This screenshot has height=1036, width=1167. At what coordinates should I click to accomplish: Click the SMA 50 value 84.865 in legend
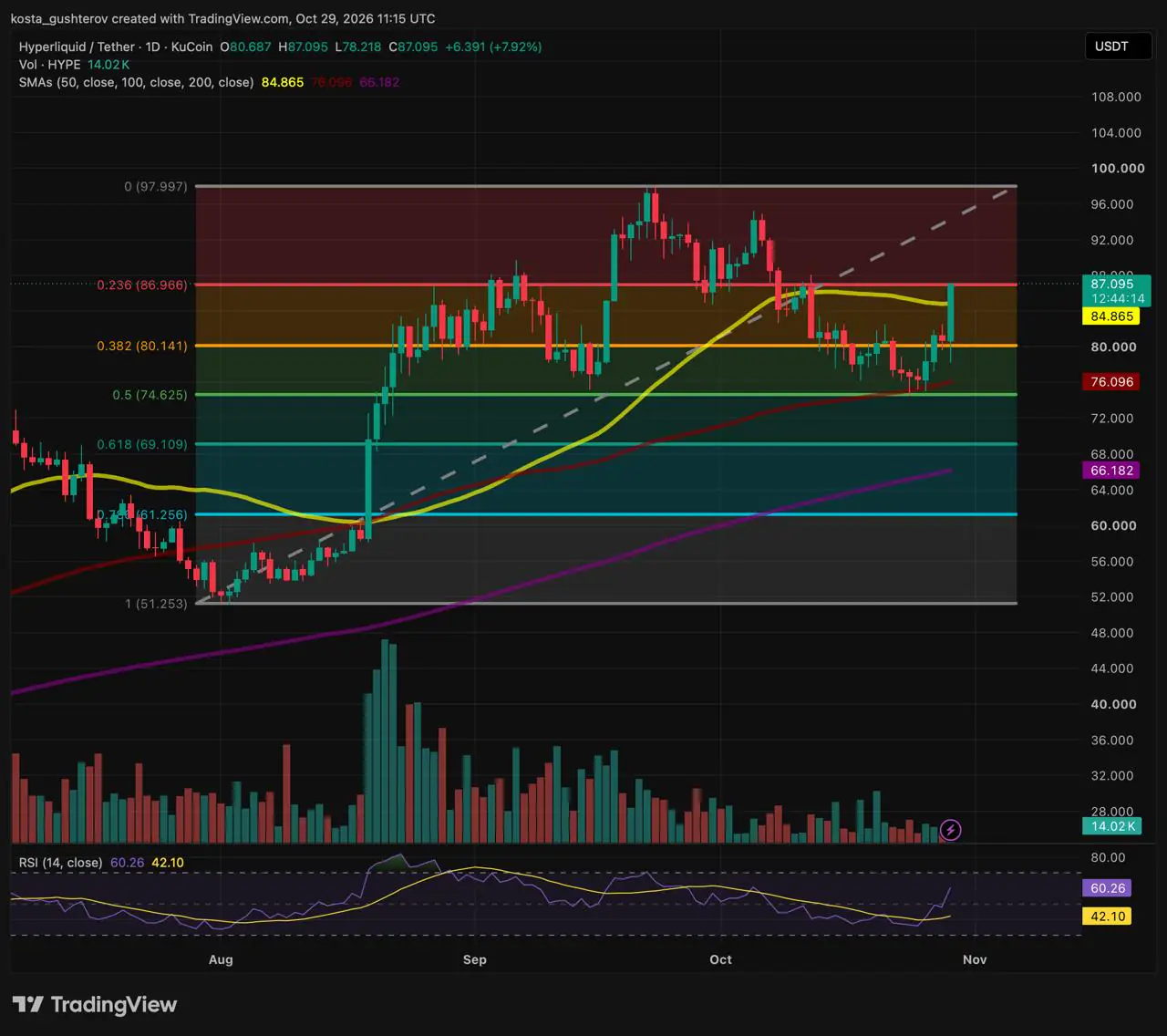point(283,82)
